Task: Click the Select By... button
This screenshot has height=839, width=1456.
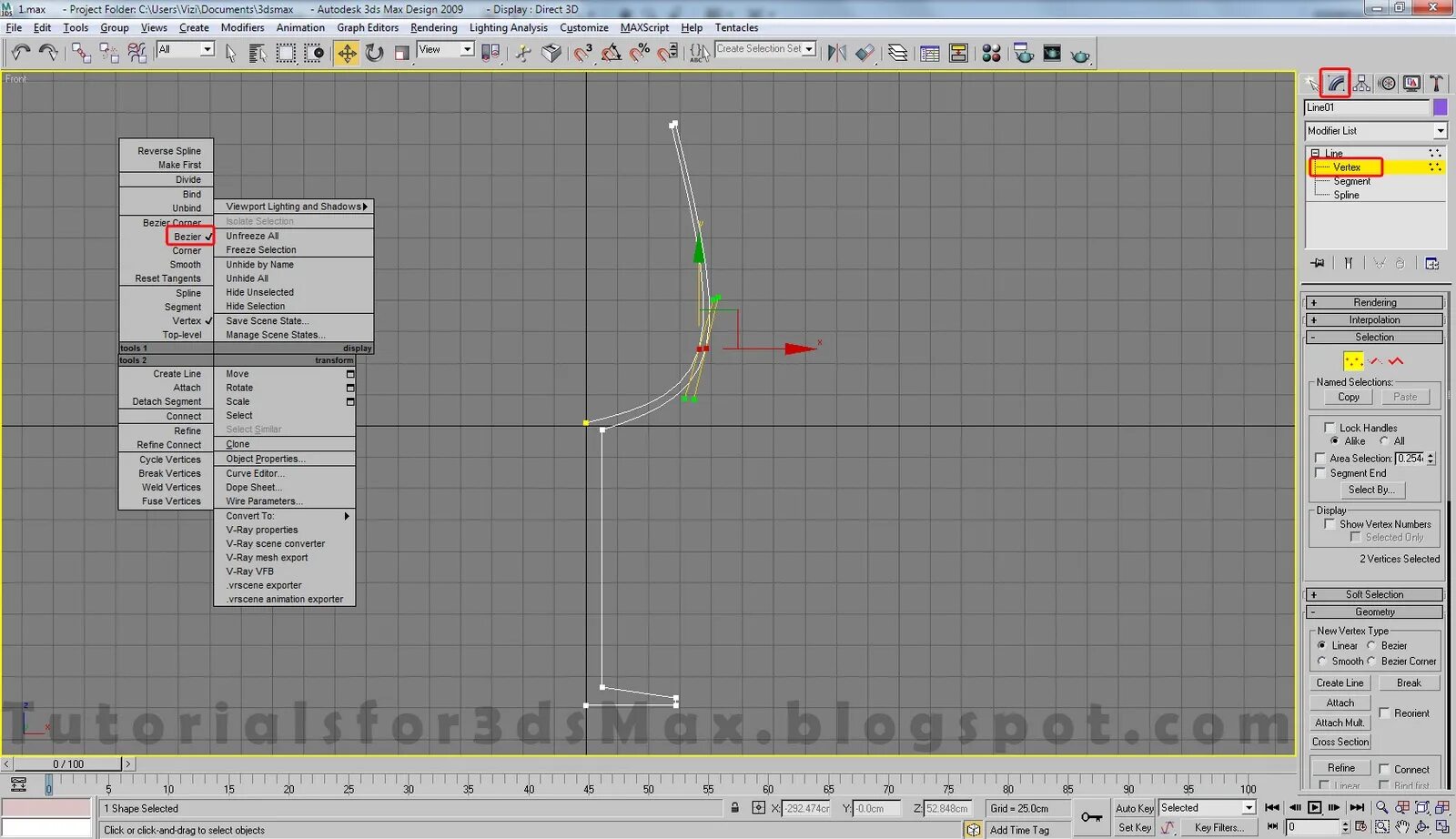Action: click(1370, 490)
